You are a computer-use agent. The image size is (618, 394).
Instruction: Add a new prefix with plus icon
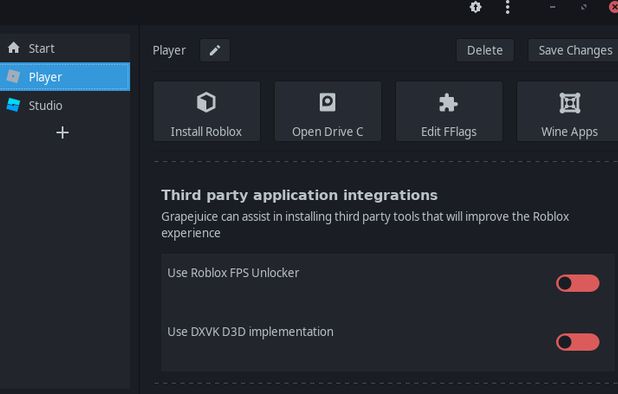[x=62, y=132]
